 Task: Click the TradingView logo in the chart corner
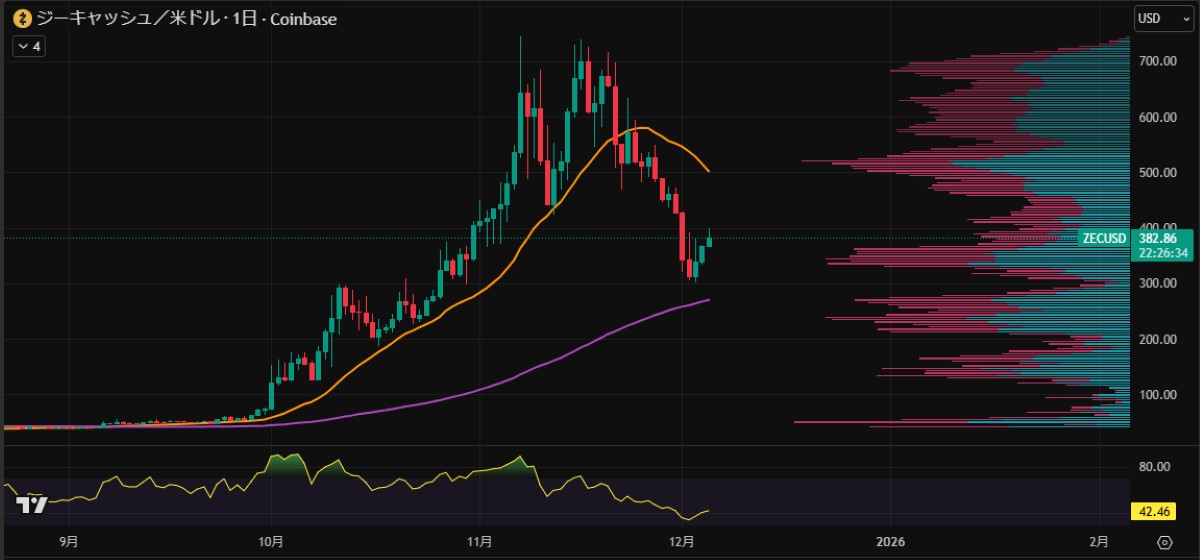click(34, 504)
